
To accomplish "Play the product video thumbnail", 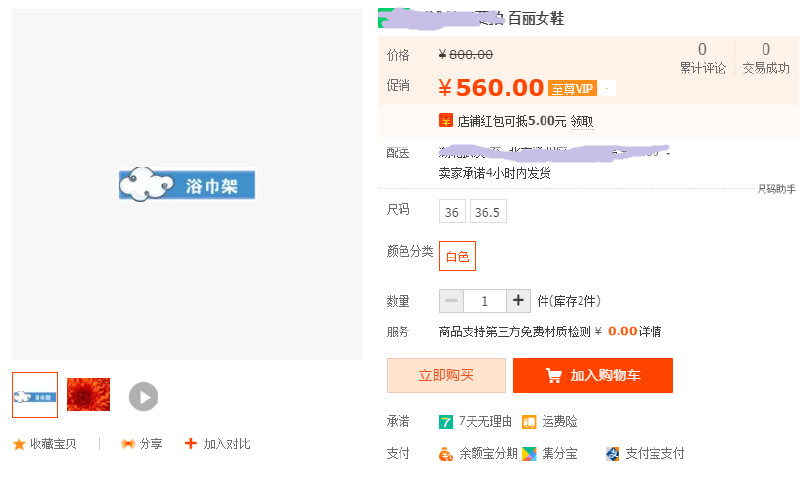I will click(x=143, y=396).
